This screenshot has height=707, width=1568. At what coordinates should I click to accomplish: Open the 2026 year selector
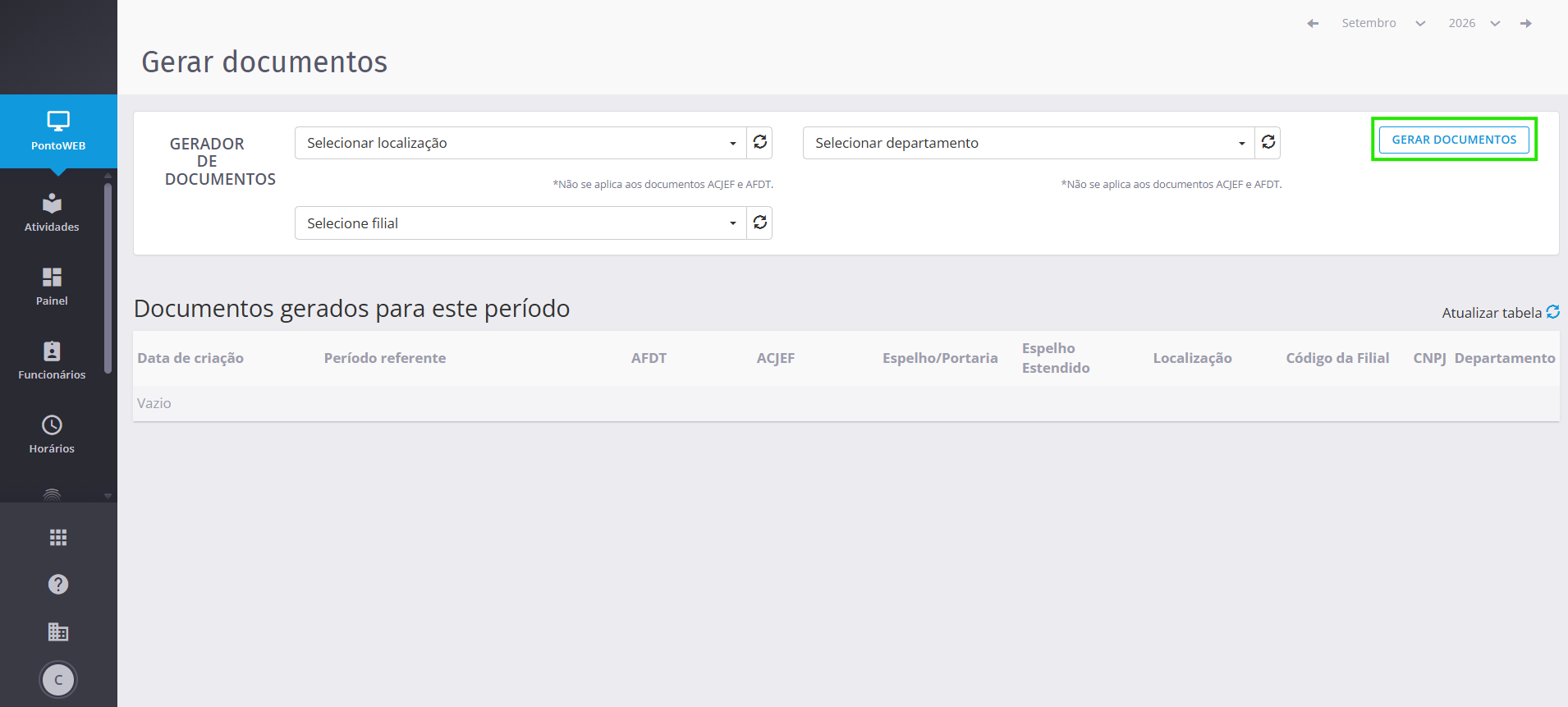point(1474,23)
